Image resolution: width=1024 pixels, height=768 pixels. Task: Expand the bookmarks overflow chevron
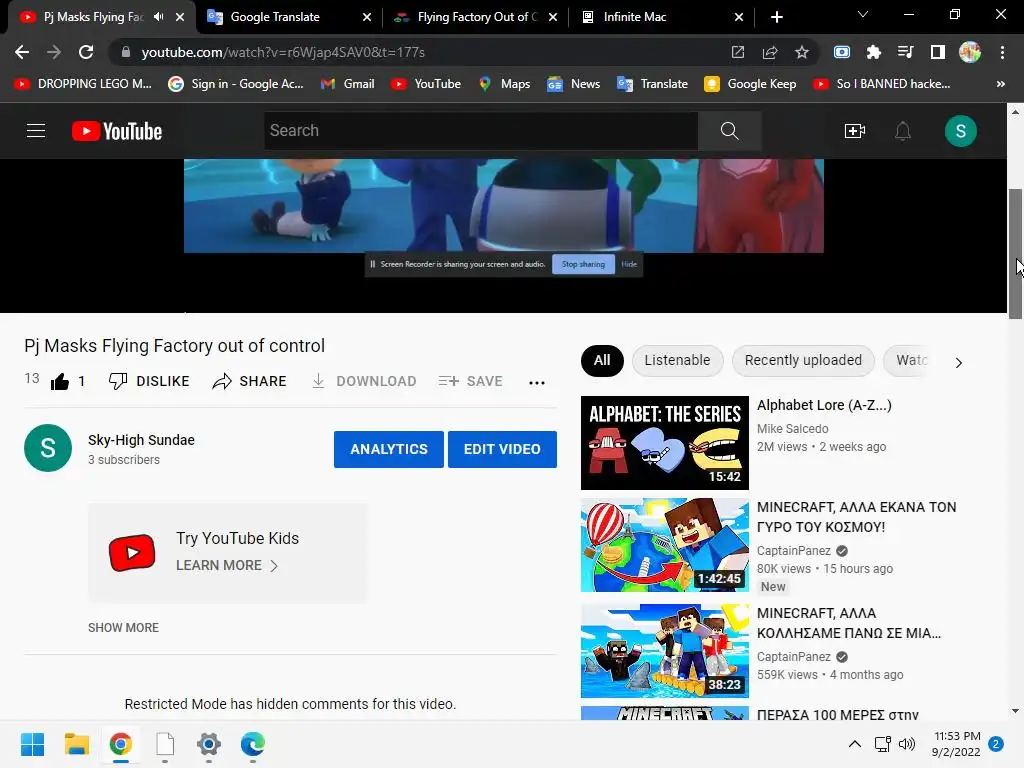tap(1000, 84)
